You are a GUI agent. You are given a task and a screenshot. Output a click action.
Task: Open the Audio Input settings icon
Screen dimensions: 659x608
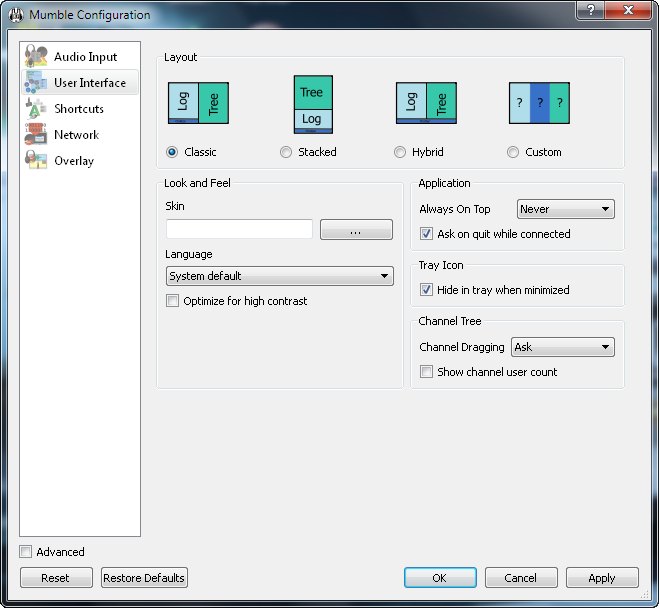36,56
